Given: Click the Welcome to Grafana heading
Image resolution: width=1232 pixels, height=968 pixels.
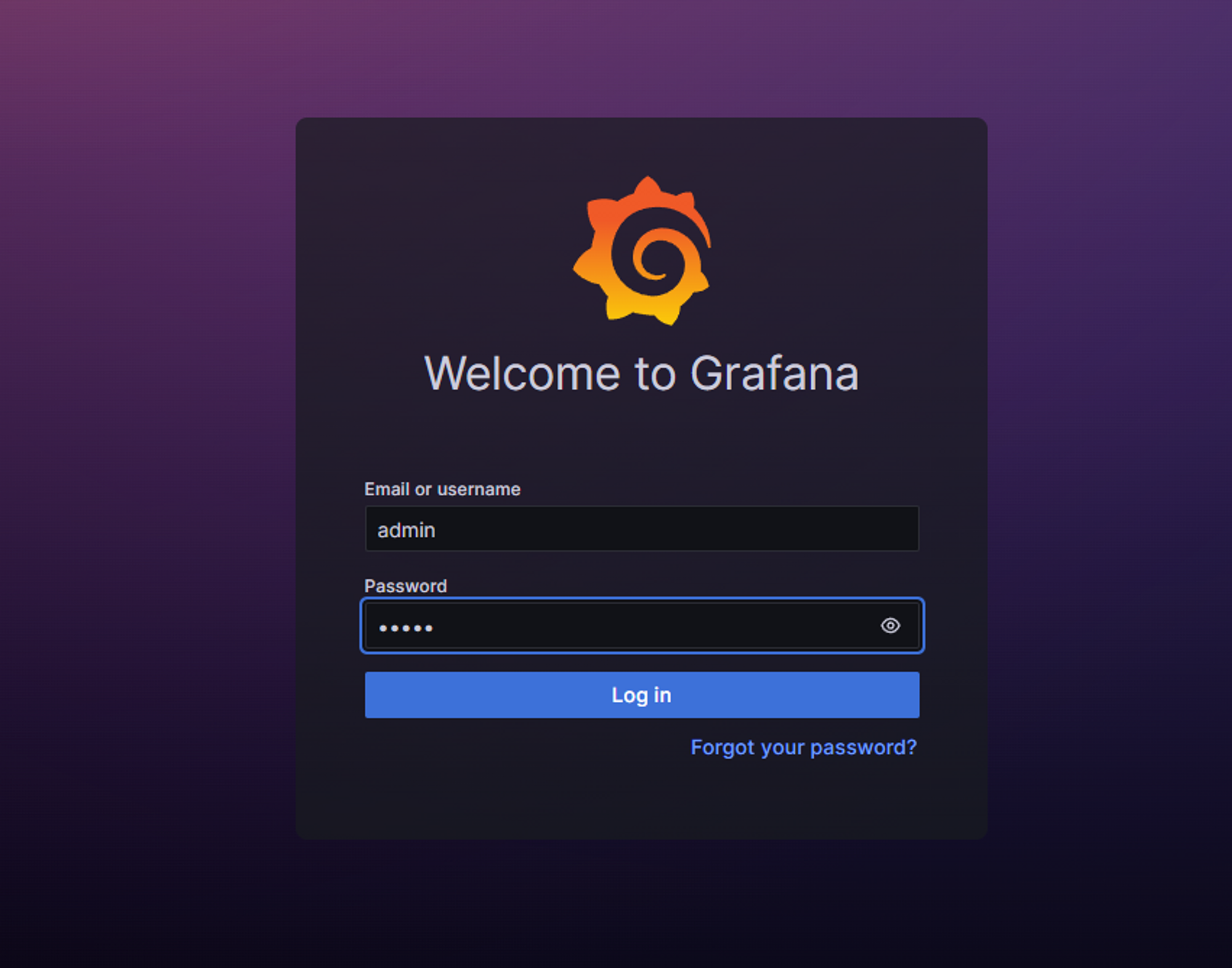Looking at the screenshot, I should tap(642, 373).
